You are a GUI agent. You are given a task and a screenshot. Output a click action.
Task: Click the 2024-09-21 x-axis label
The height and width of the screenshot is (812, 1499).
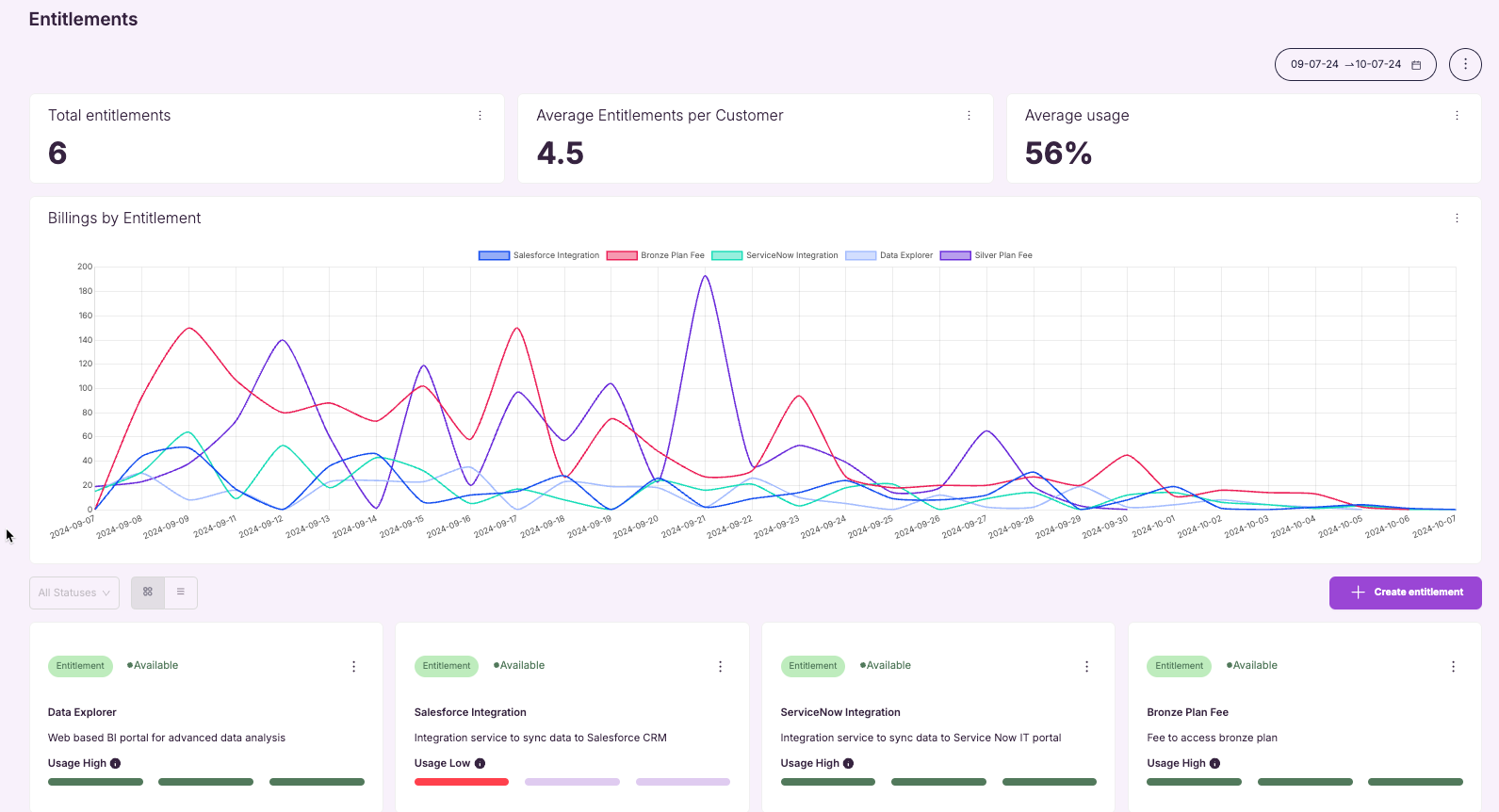point(683,527)
